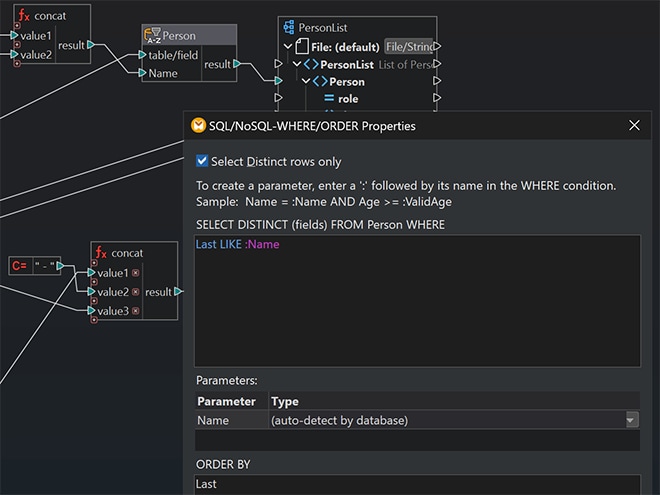Image resolution: width=660 pixels, height=495 pixels.
Task: Click value3 input connector on lower concat
Action: point(91,311)
